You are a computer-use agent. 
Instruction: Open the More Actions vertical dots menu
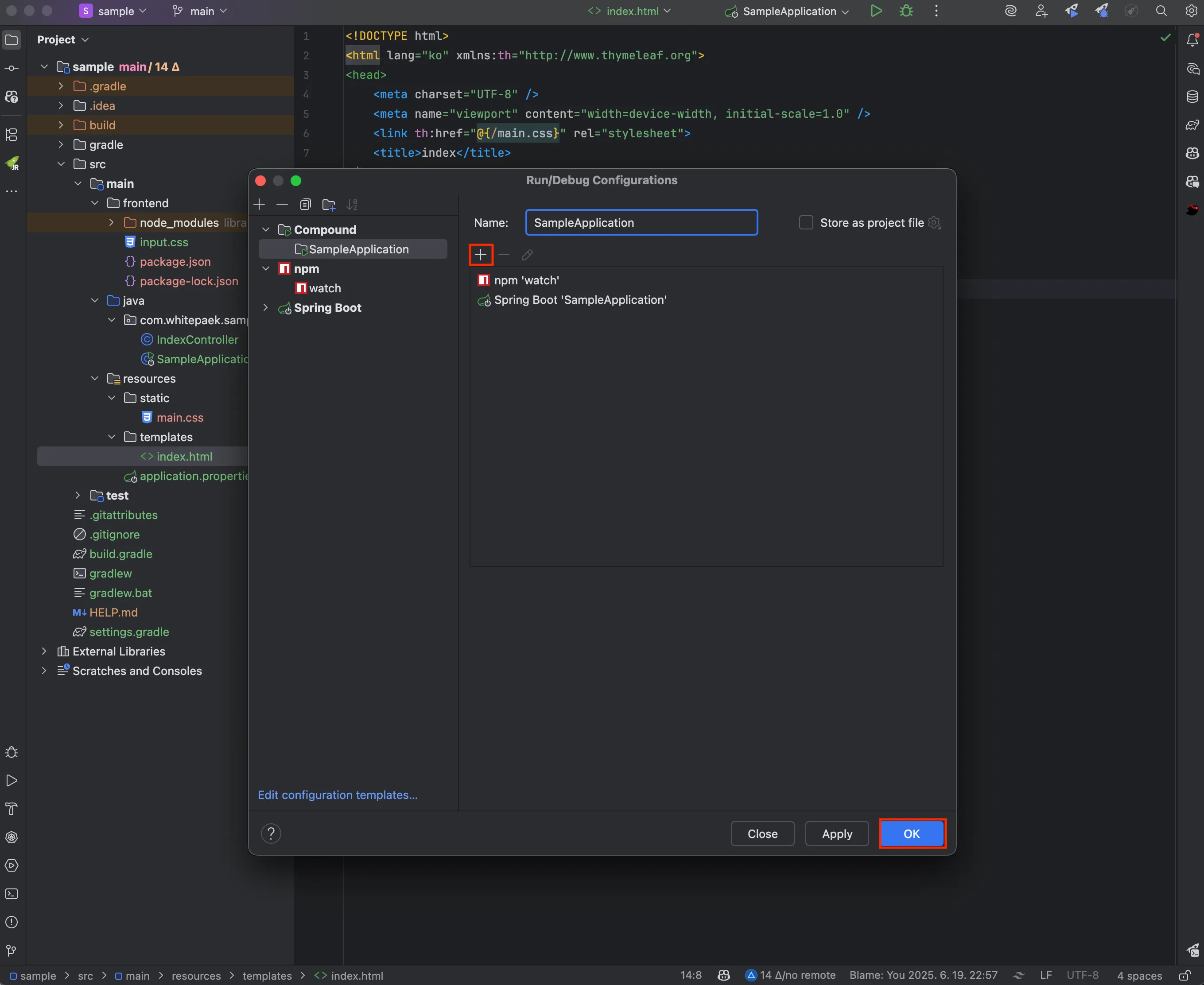[x=936, y=11]
